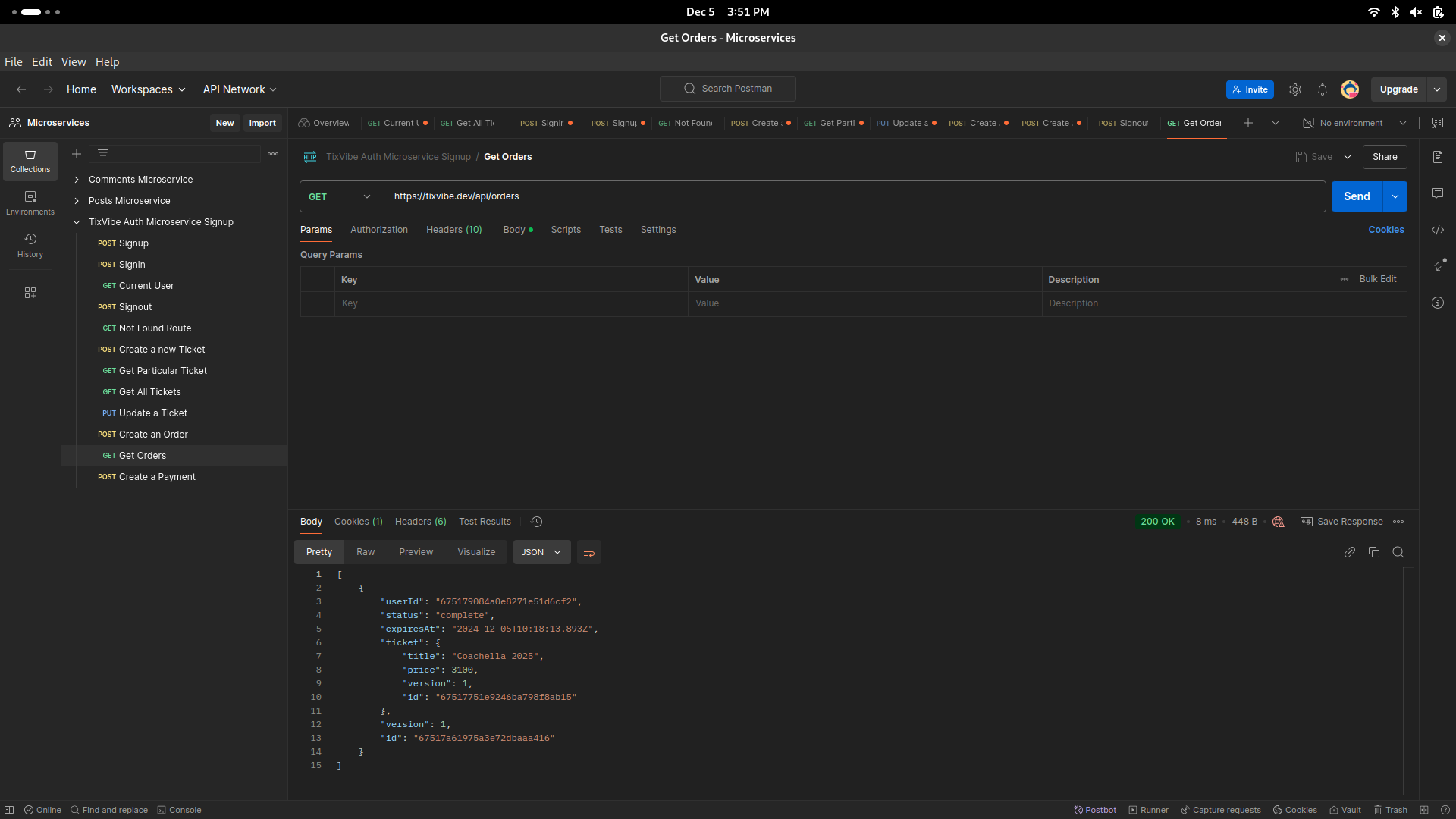
Task: Click the Share button
Action: pyautogui.click(x=1385, y=157)
